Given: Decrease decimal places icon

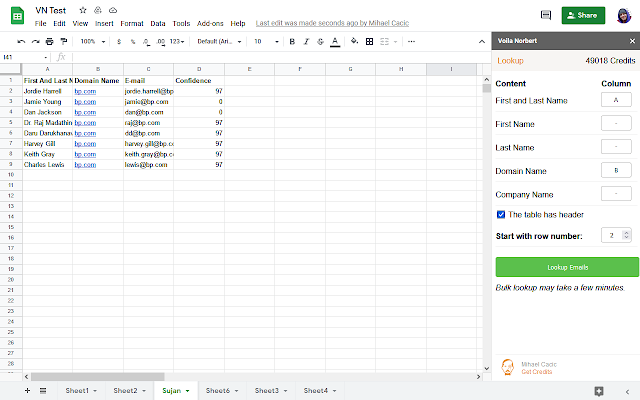Looking at the screenshot, I should pyautogui.click(x=146, y=42).
